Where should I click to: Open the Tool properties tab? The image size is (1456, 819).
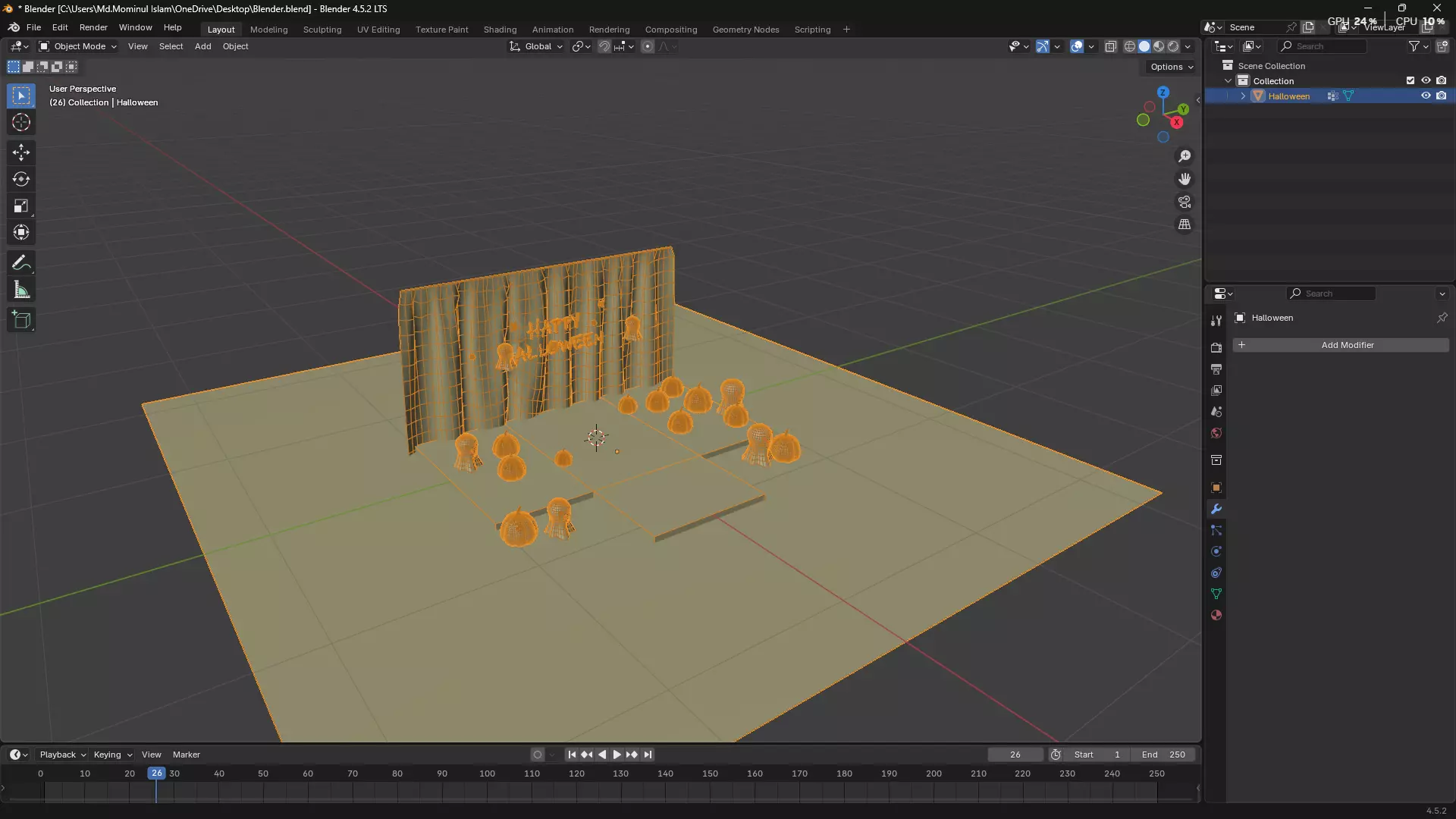(1216, 321)
